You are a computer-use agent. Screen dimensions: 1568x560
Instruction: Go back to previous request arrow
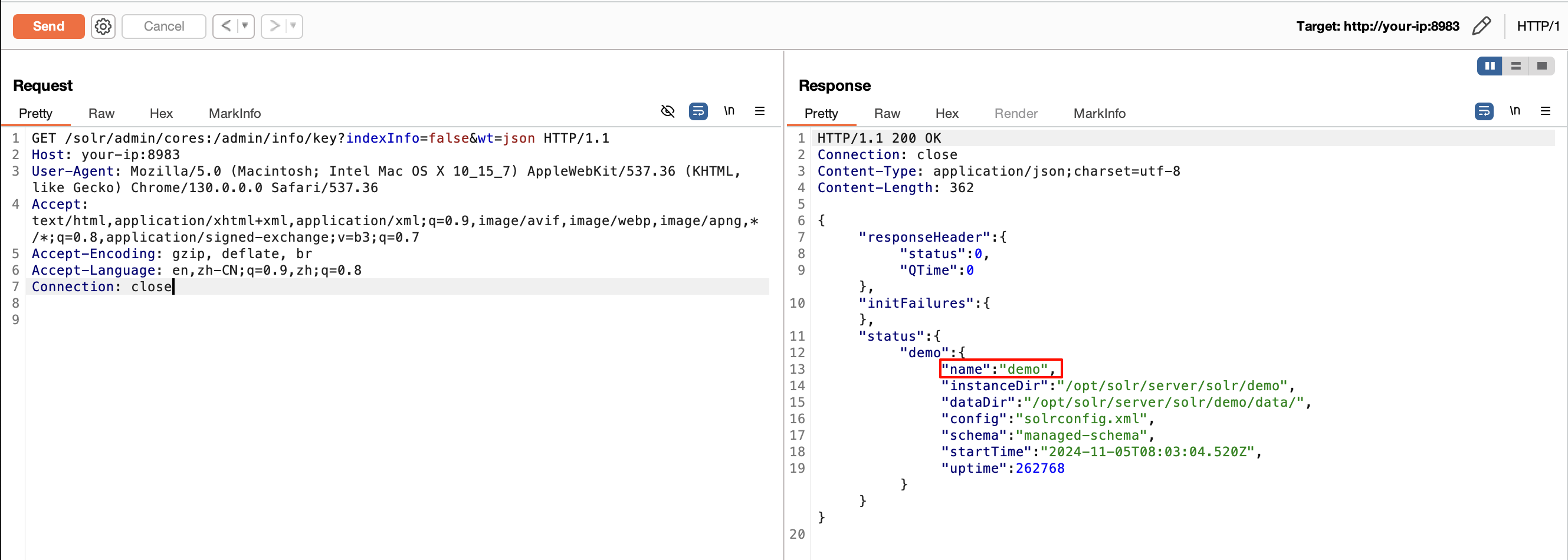[226, 26]
